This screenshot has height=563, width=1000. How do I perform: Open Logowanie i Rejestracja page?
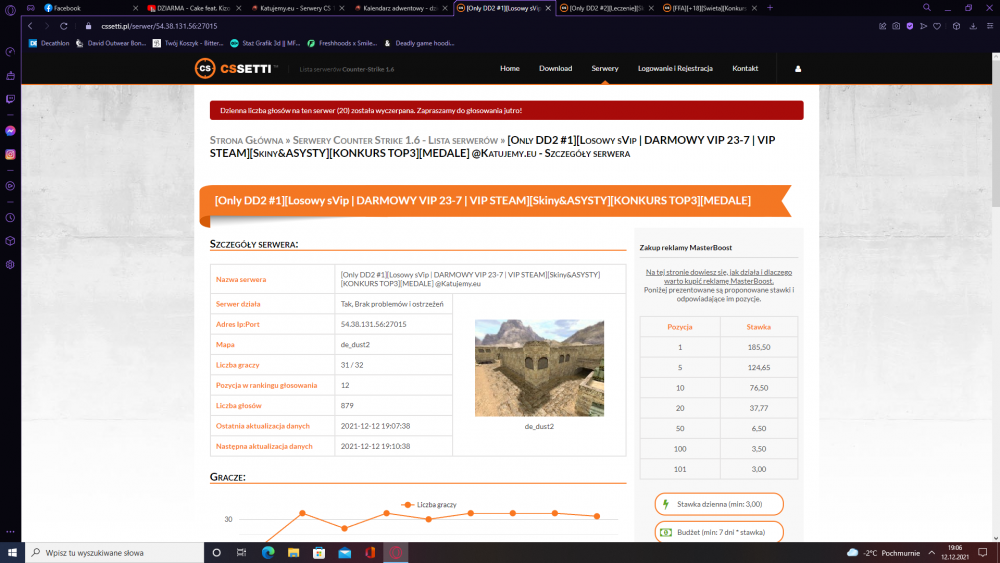click(675, 68)
